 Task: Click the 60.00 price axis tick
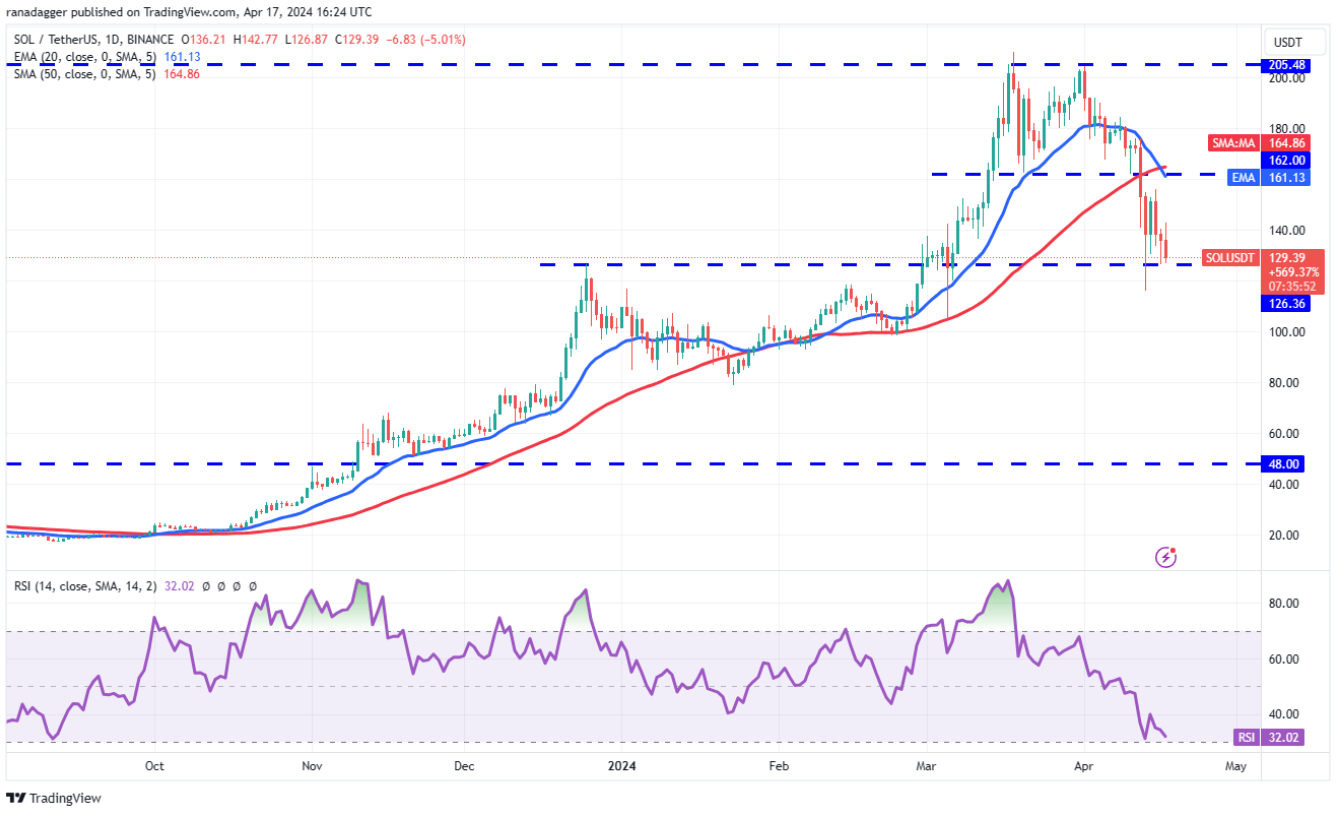coord(1284,434)
